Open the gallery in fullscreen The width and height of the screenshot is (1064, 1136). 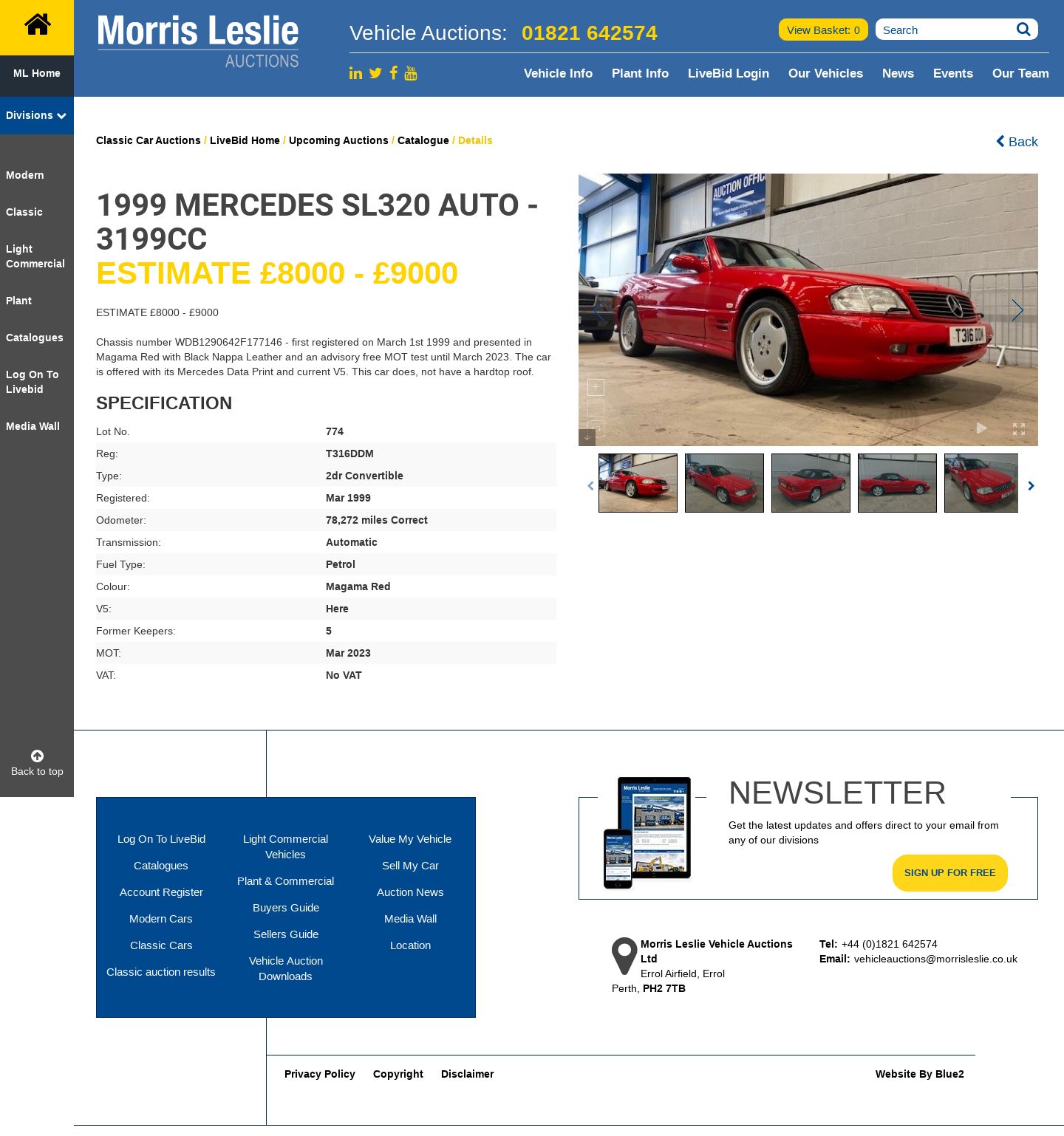(1019, 429)
